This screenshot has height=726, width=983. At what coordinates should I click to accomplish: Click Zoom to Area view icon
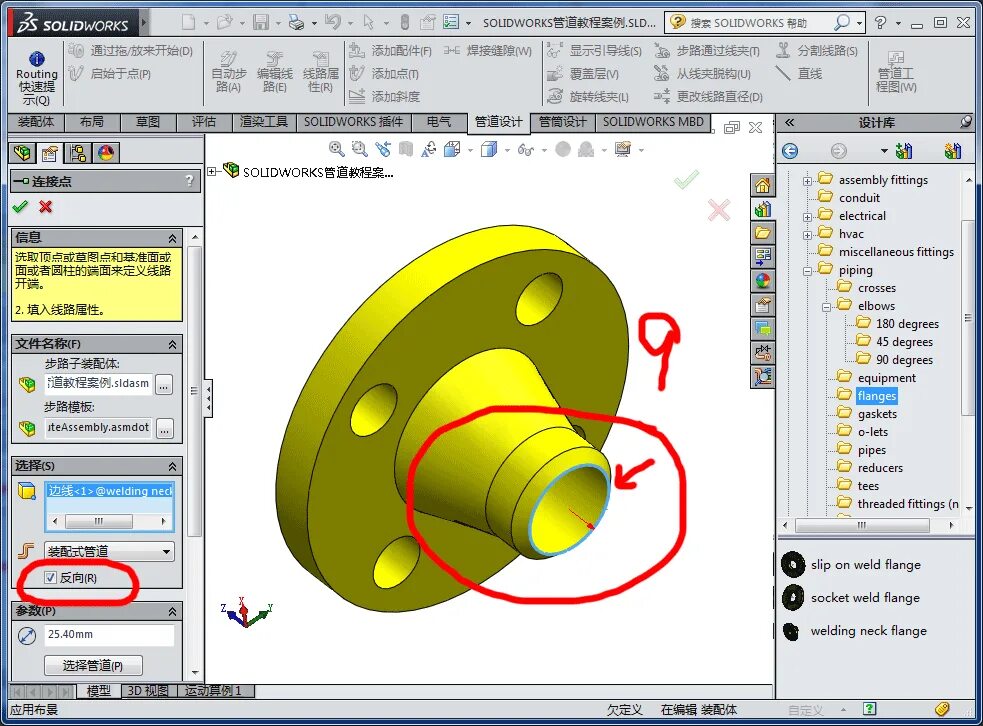tap(359, 149)
